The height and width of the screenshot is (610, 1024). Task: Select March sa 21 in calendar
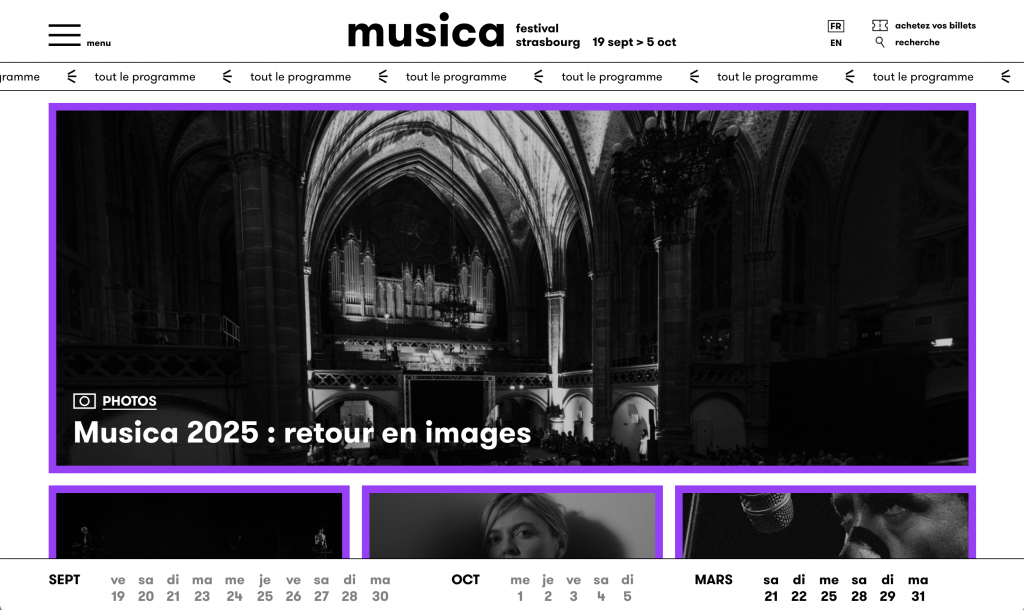pyautogui.click(x=770, y=588)
